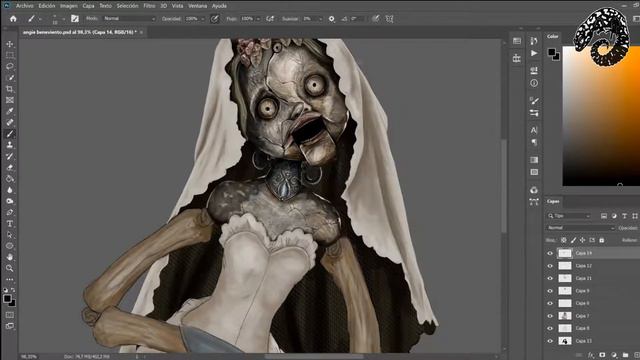Switch to the Color panel tab

[x=553, y=36]
